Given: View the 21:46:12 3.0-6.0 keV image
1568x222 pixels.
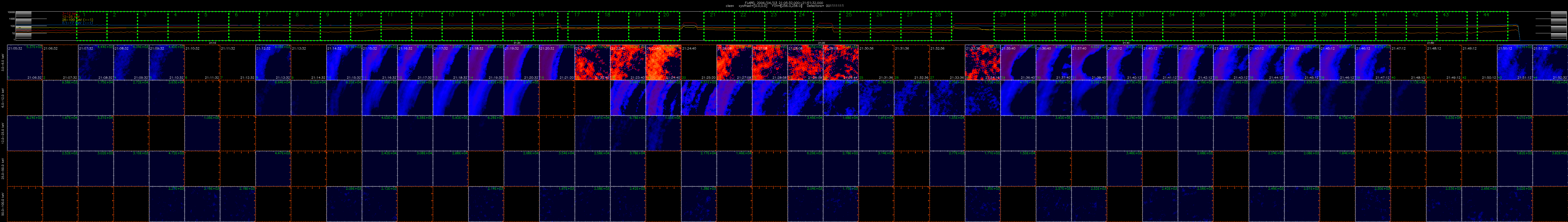Looking at the screenshot, I should pyautogui.click(x=1373, y=62).
